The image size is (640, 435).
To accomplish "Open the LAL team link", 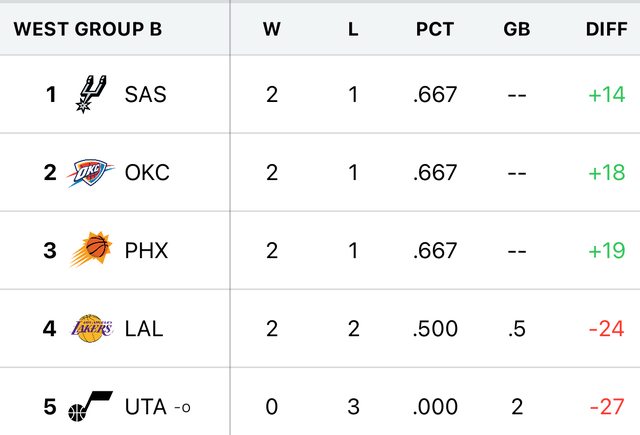I will click(144, 328).
